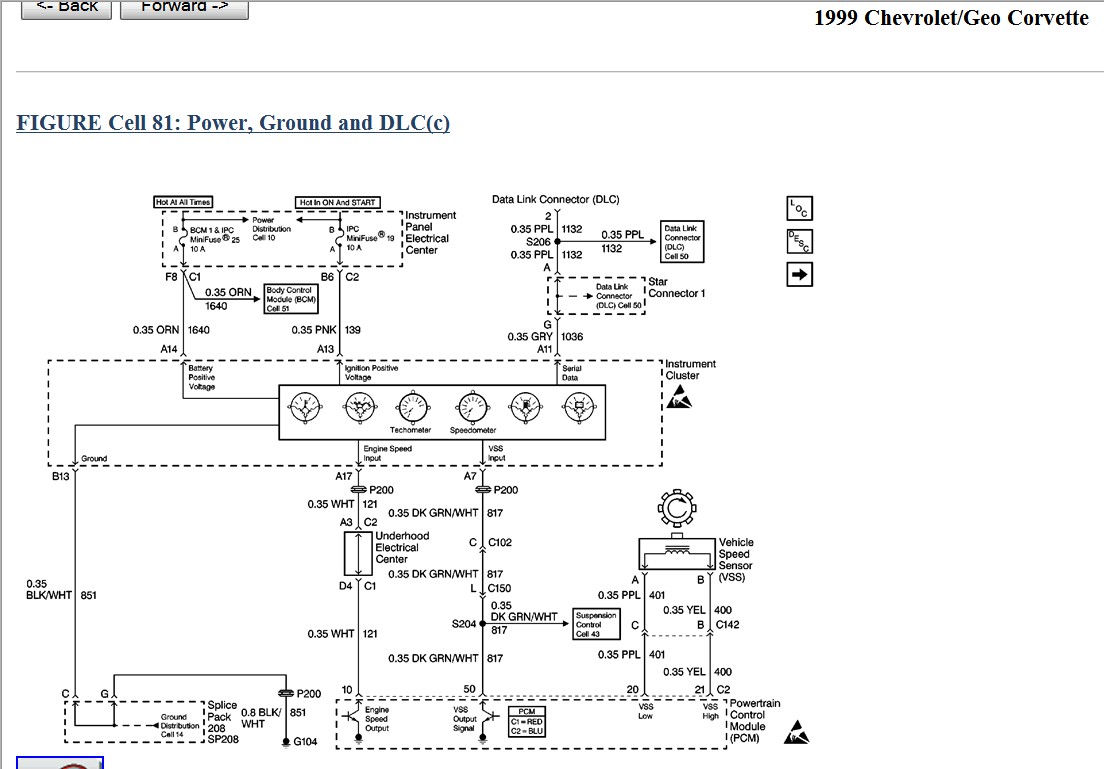Click the DESC description icon
1104x769 pixels.
pyautogui.click(x=799, y=241)
